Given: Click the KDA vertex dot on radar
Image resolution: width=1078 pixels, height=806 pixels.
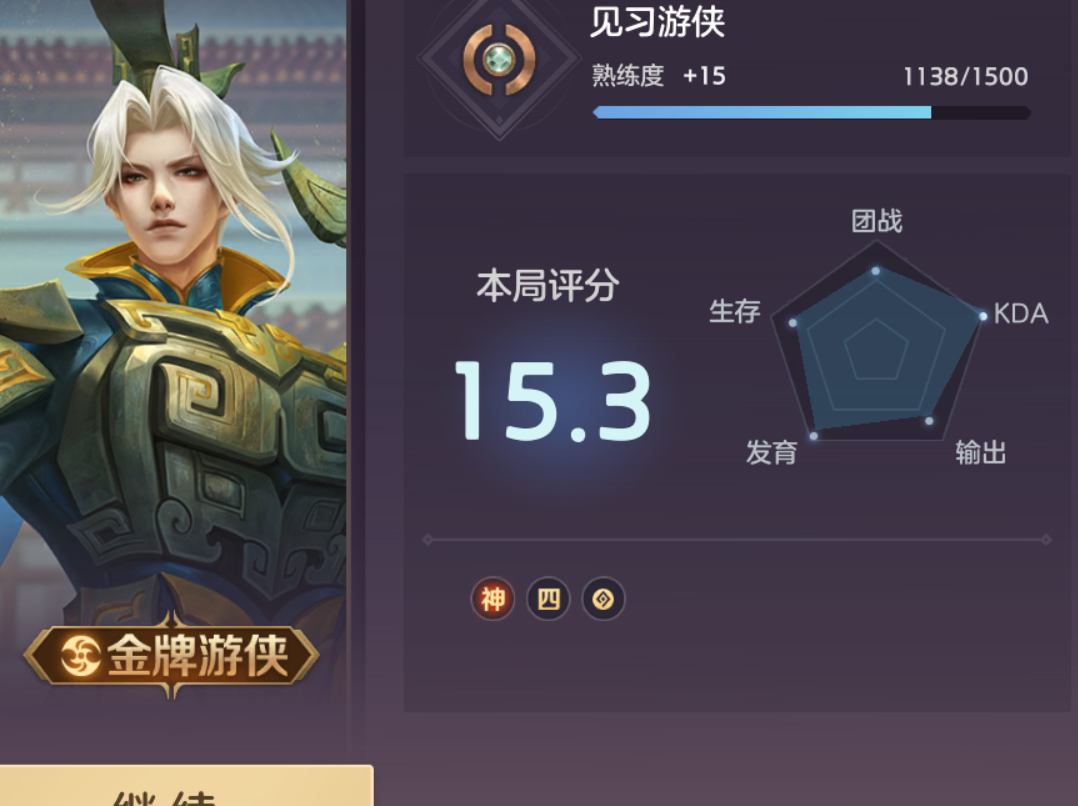Looking at the screenshot, I should click(x=983, y=316).
